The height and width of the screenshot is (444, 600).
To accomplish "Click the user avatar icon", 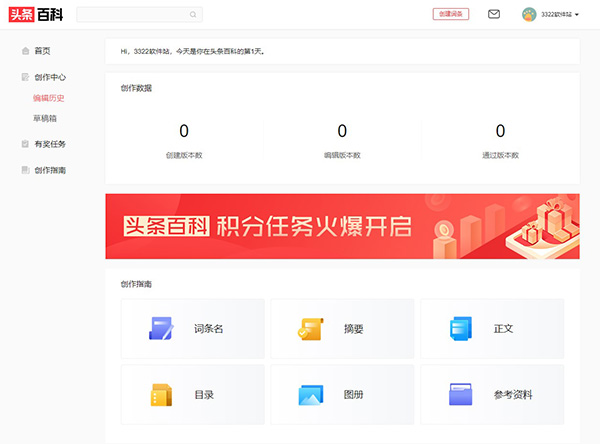I will click(x=529, y=15).
